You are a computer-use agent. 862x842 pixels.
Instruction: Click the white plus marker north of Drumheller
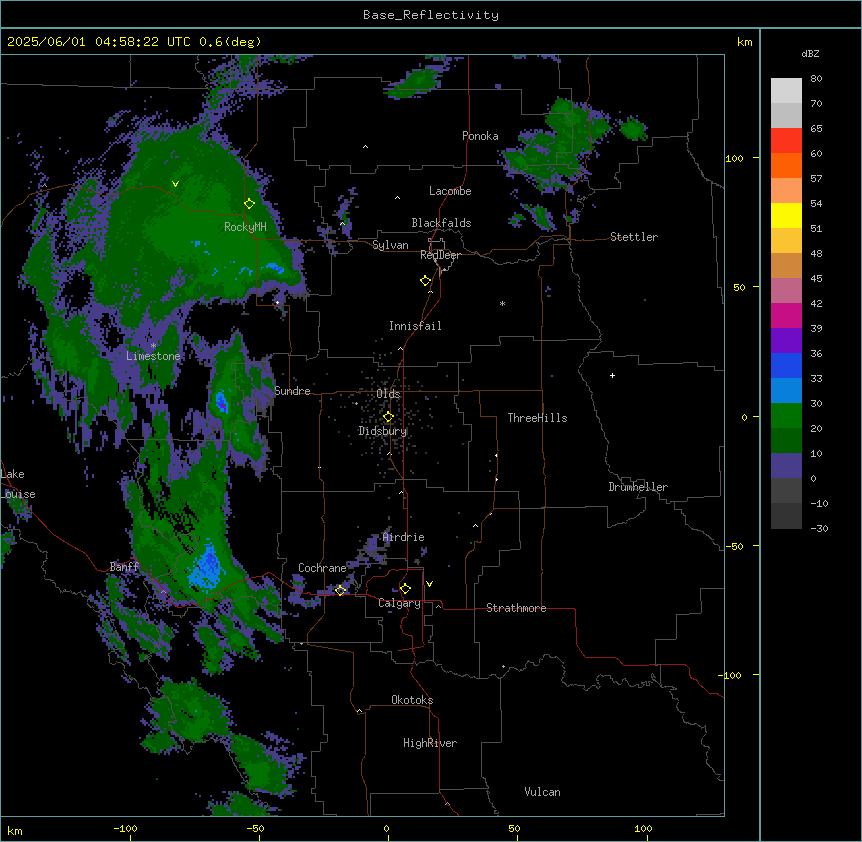[612, 375]
